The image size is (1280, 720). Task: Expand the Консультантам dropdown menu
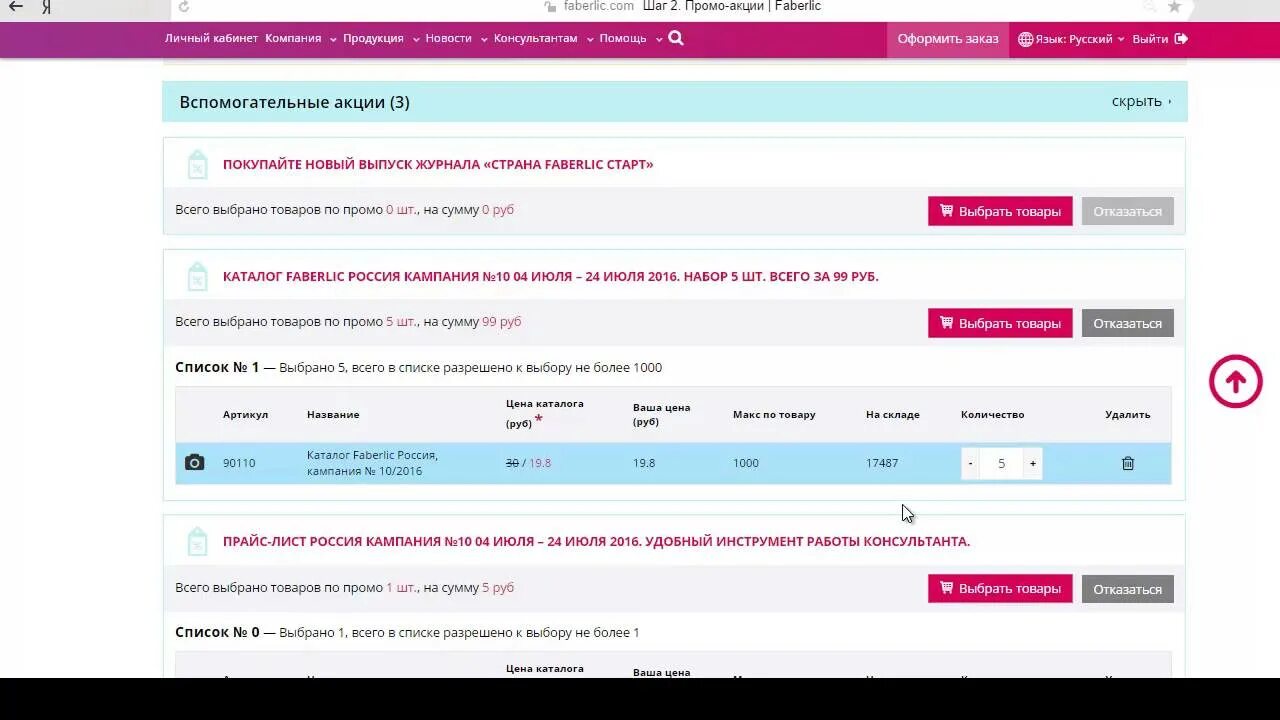[543, 38]
